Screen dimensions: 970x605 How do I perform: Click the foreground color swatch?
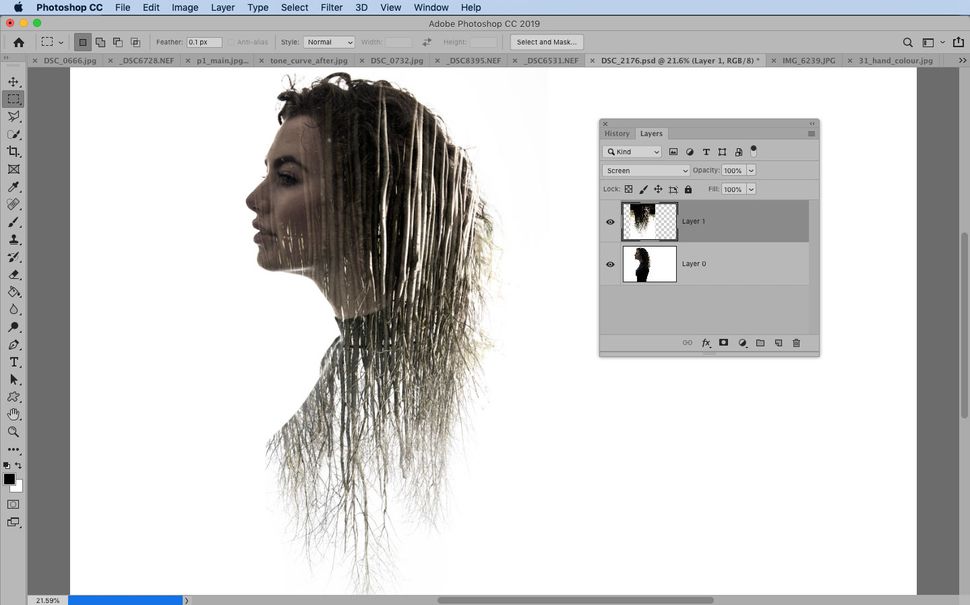9,476
